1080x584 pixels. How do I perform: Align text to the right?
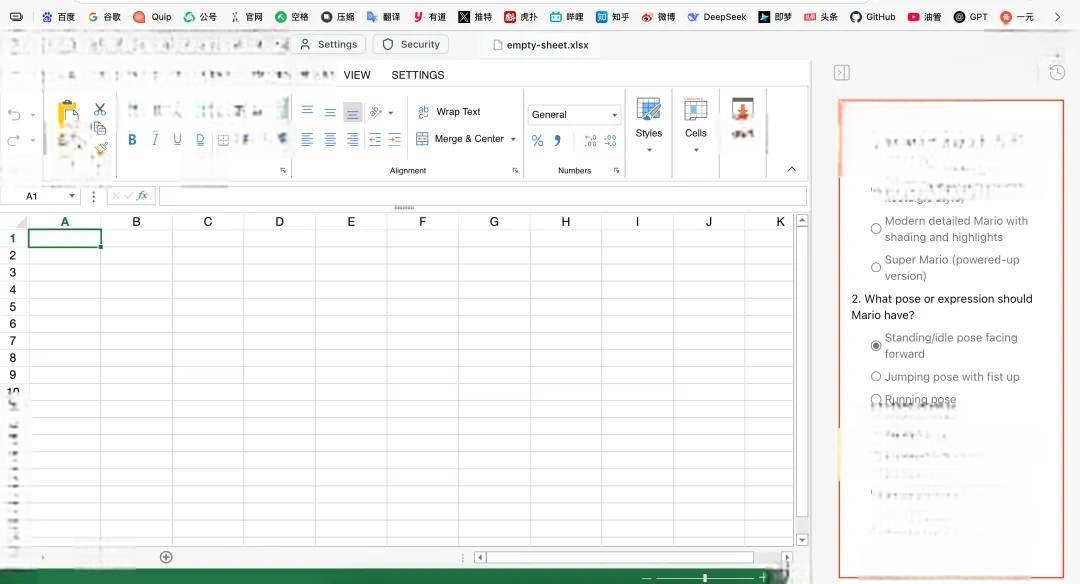[353, 140]
